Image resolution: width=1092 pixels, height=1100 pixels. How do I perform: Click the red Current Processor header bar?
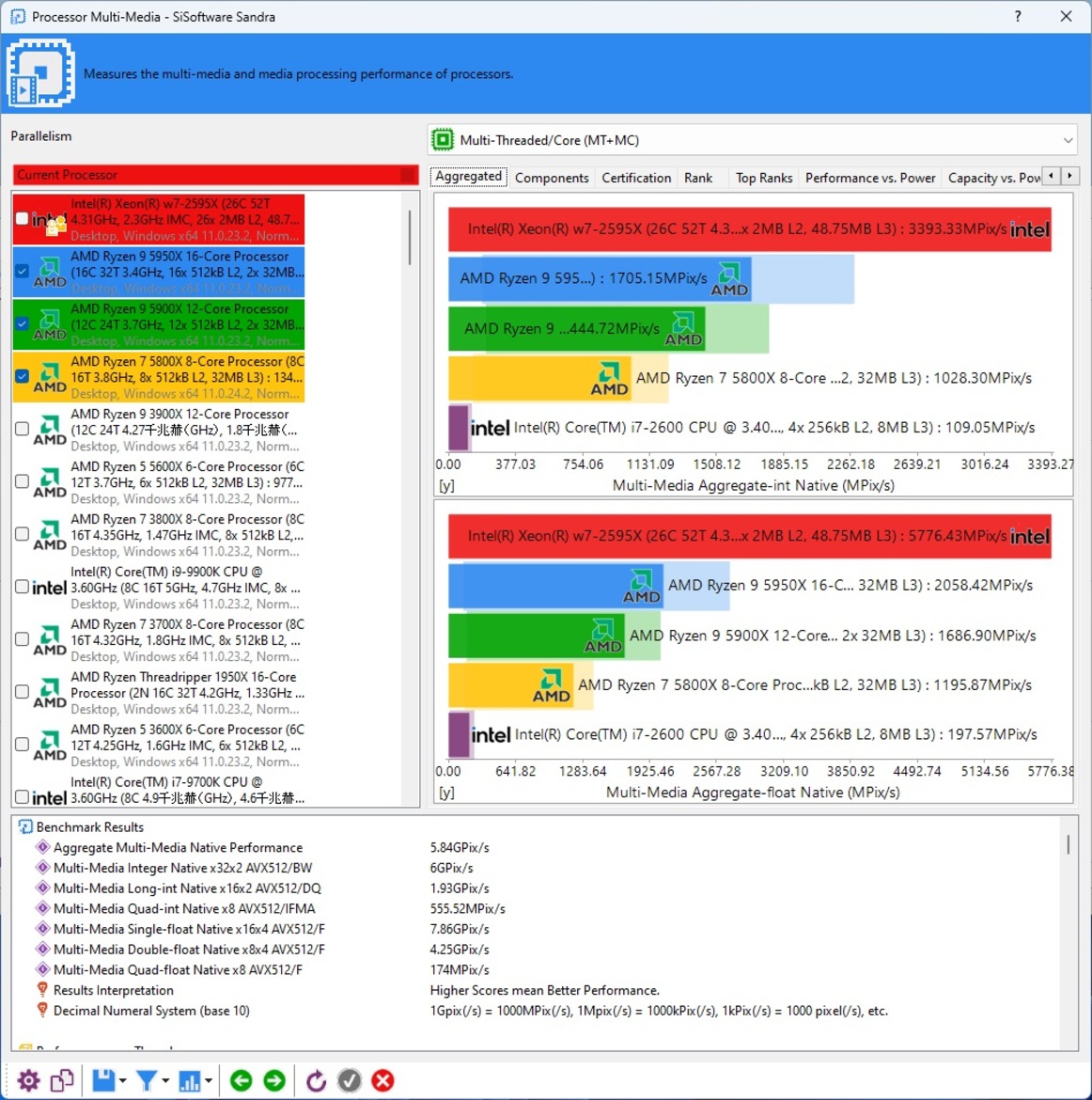coord(215,175)
